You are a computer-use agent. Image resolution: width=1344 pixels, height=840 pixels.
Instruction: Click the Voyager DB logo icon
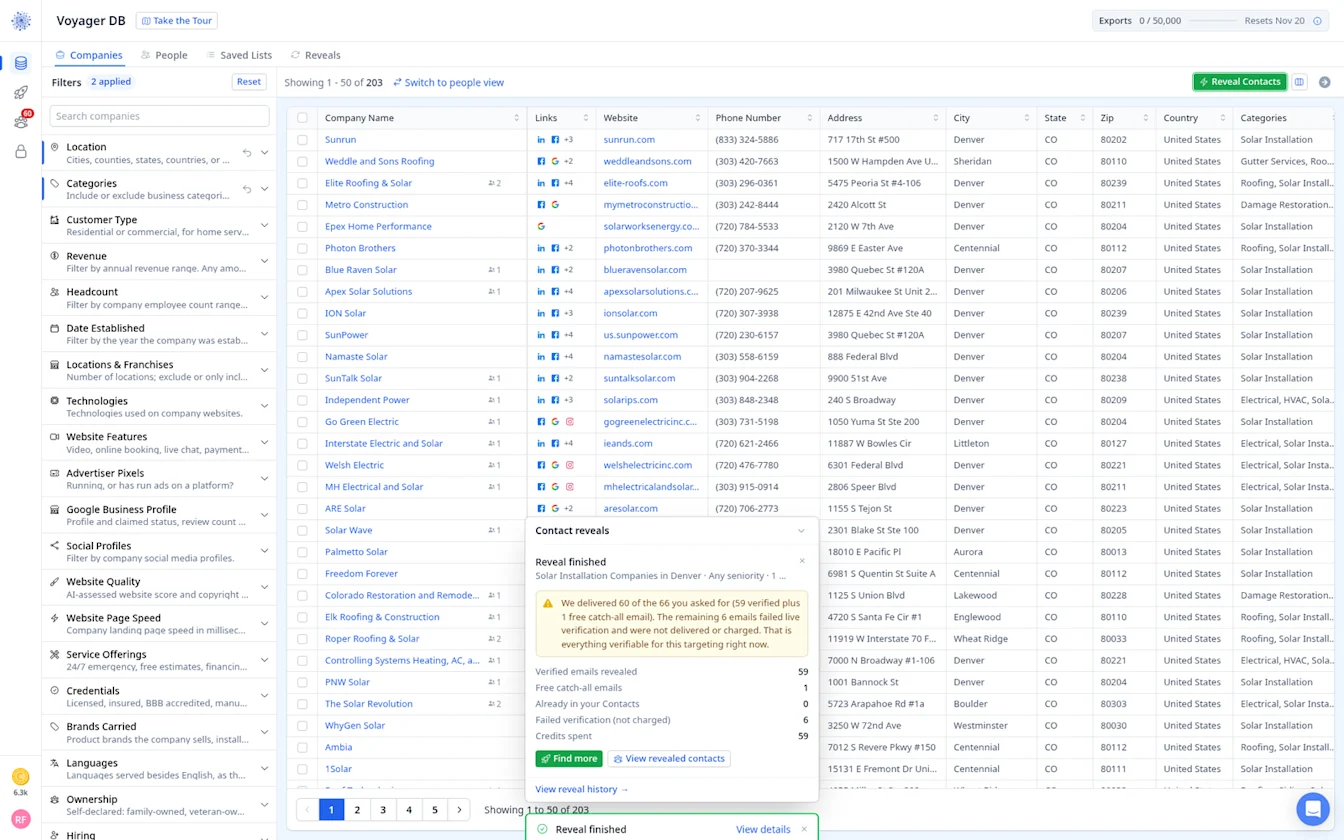21,21
